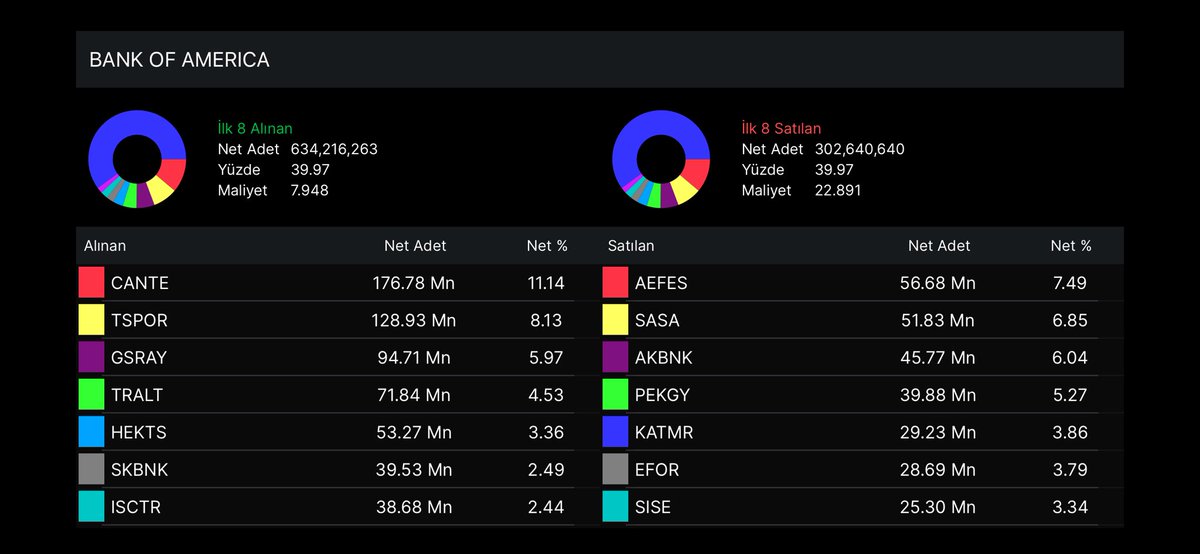Click the red swatch beside CANTE
The height and width of the screenshot is (554, 1200).
[91, 283]
